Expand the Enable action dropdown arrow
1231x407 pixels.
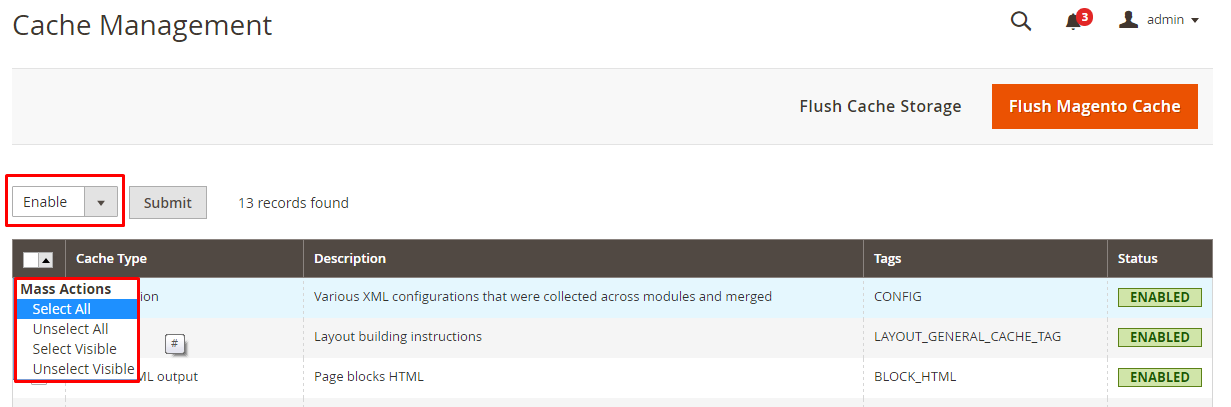100,202
